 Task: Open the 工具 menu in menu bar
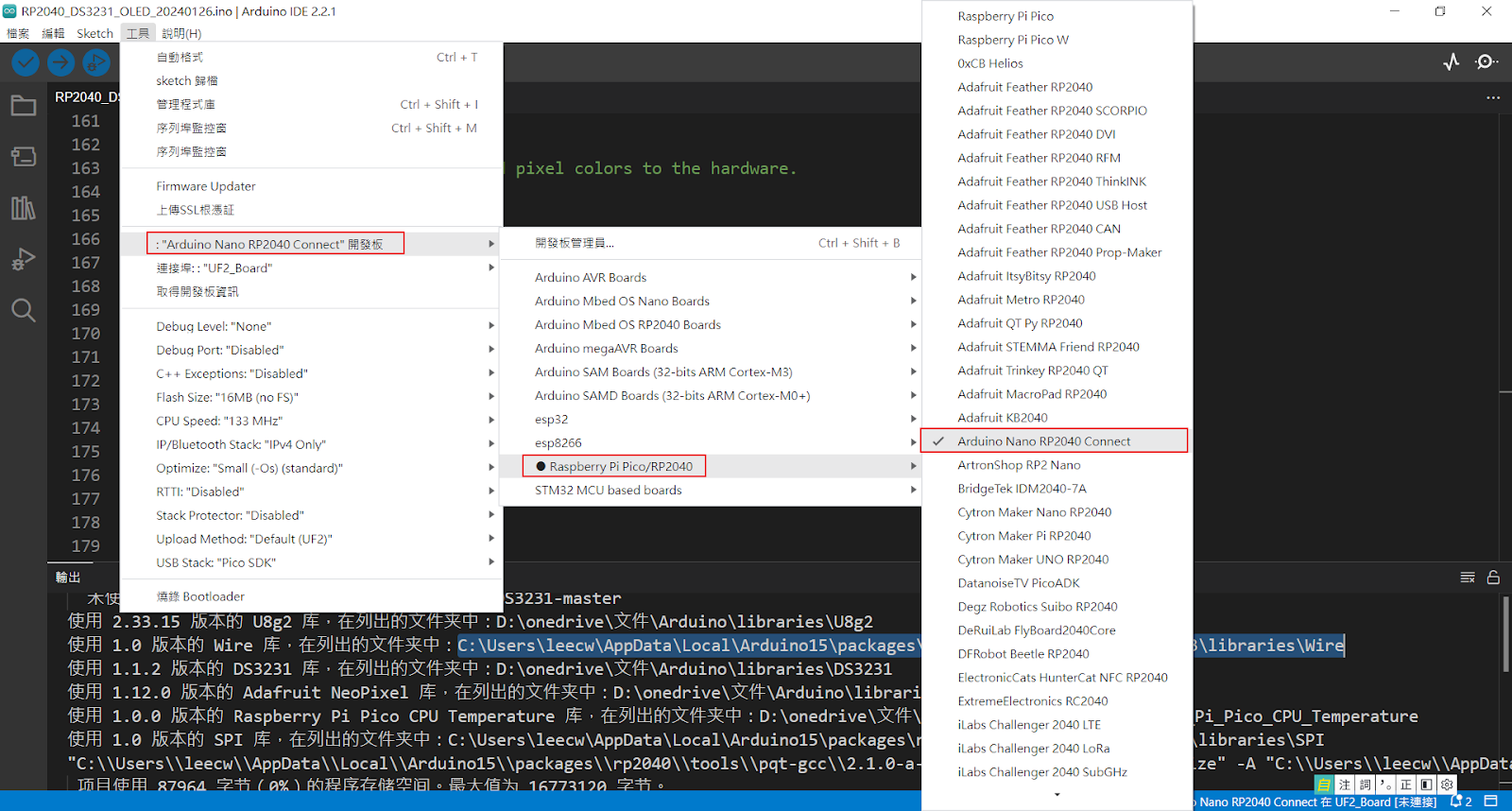coord(138,33)
